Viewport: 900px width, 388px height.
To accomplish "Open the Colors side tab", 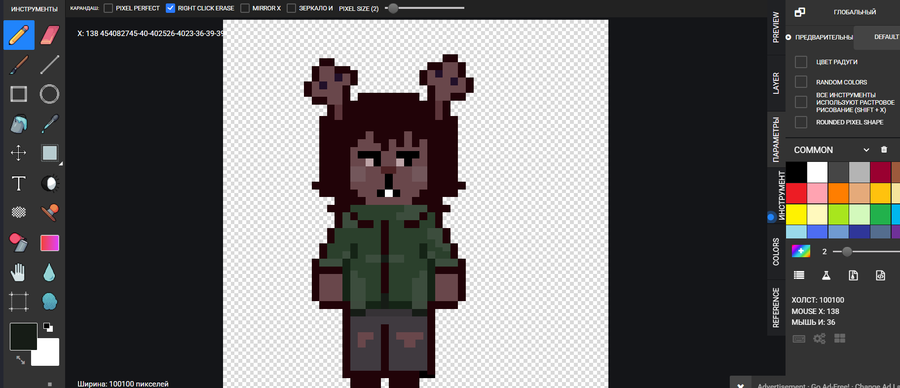I will click(x=776, y=251).
